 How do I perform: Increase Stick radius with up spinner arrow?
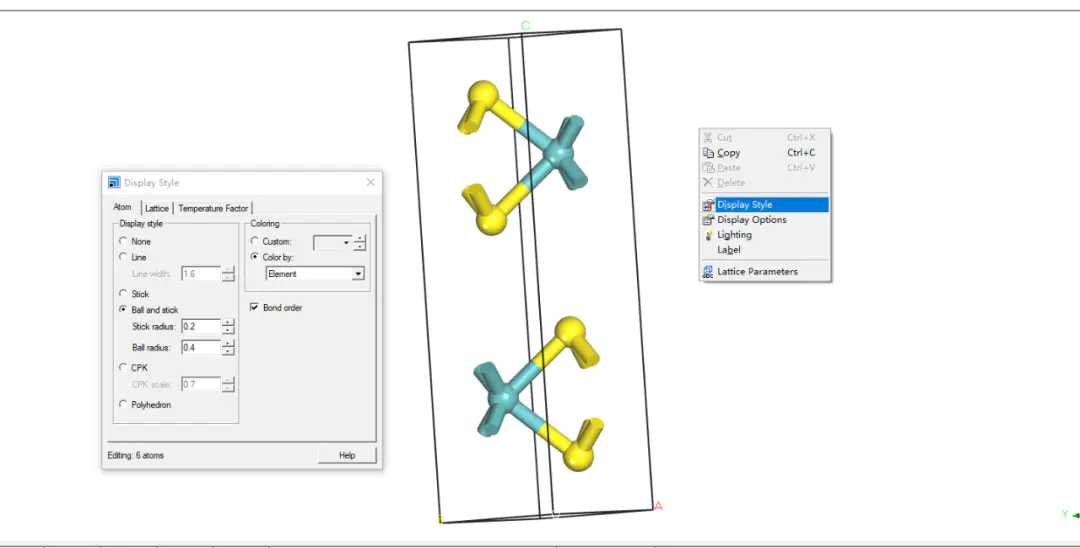(x=228, y=322)
